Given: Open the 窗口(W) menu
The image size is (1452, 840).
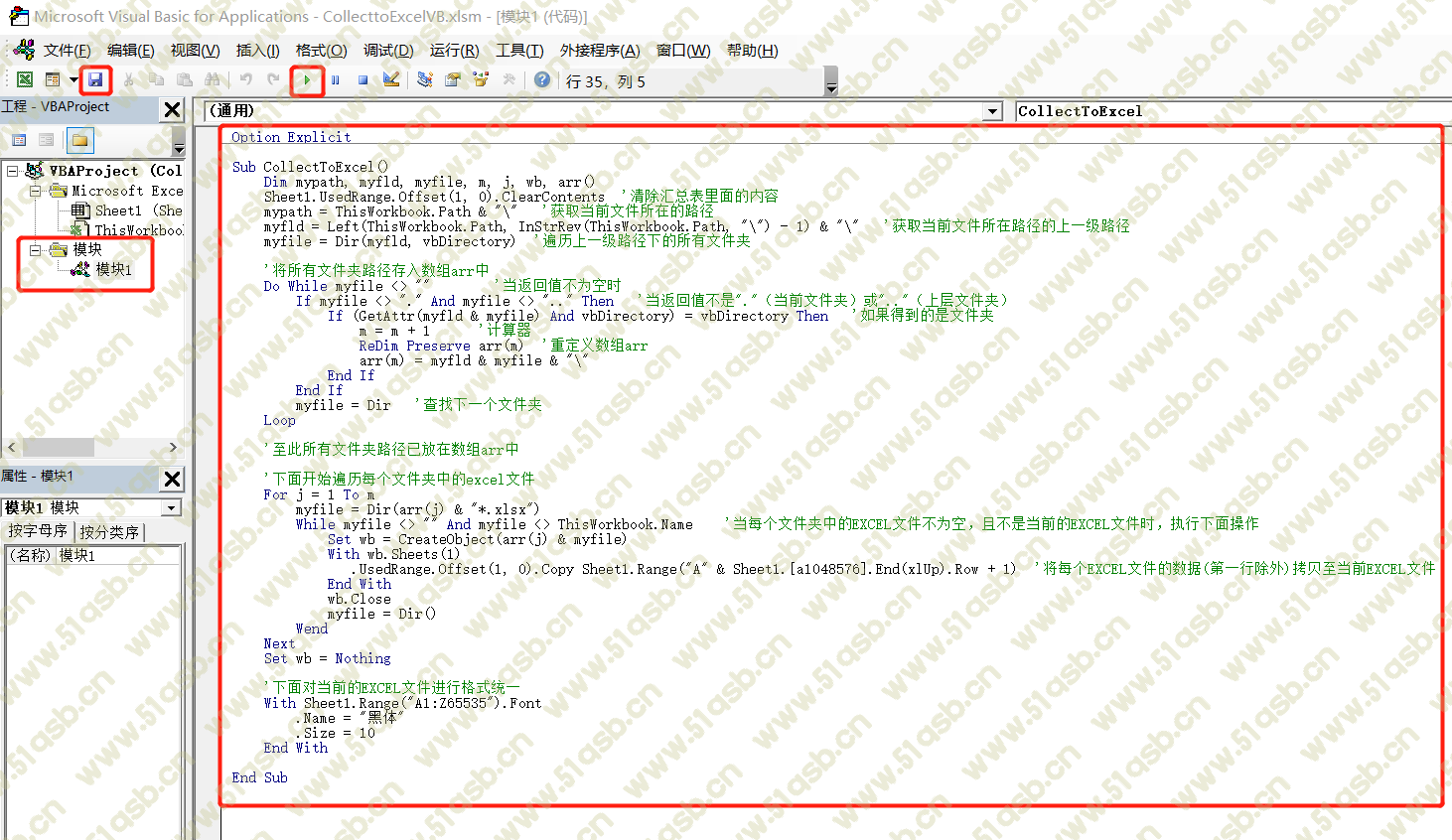Looking at the screenshot, I should click(683, 51).
